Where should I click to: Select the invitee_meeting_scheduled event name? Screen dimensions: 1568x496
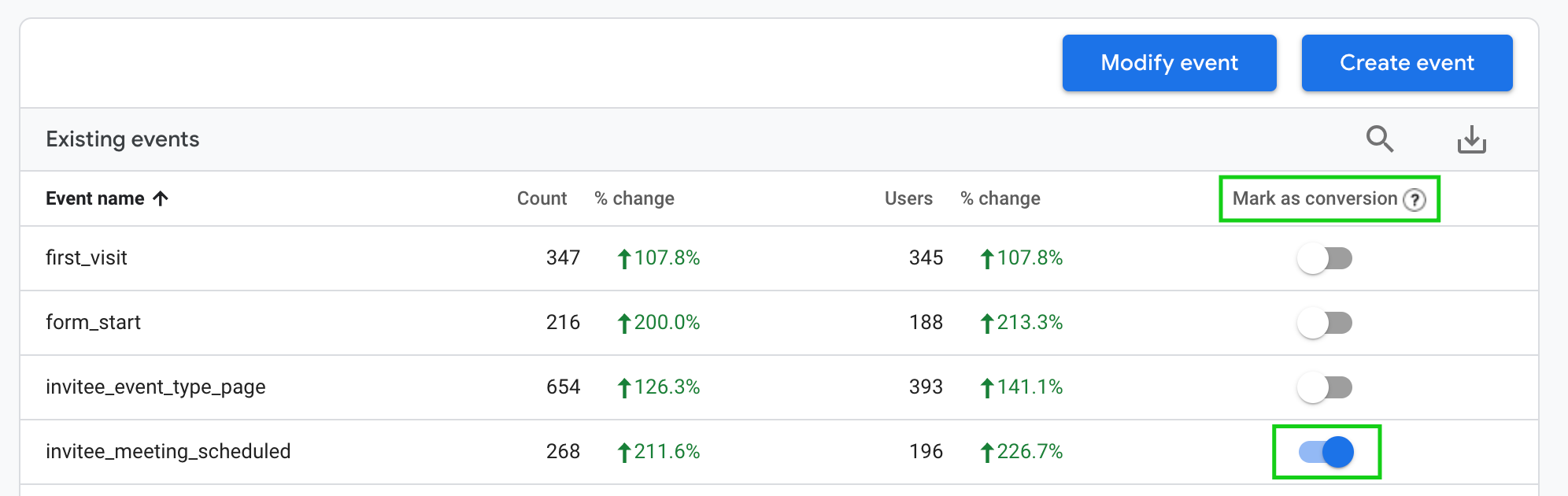pyautogui.click(x=168, y=451)
